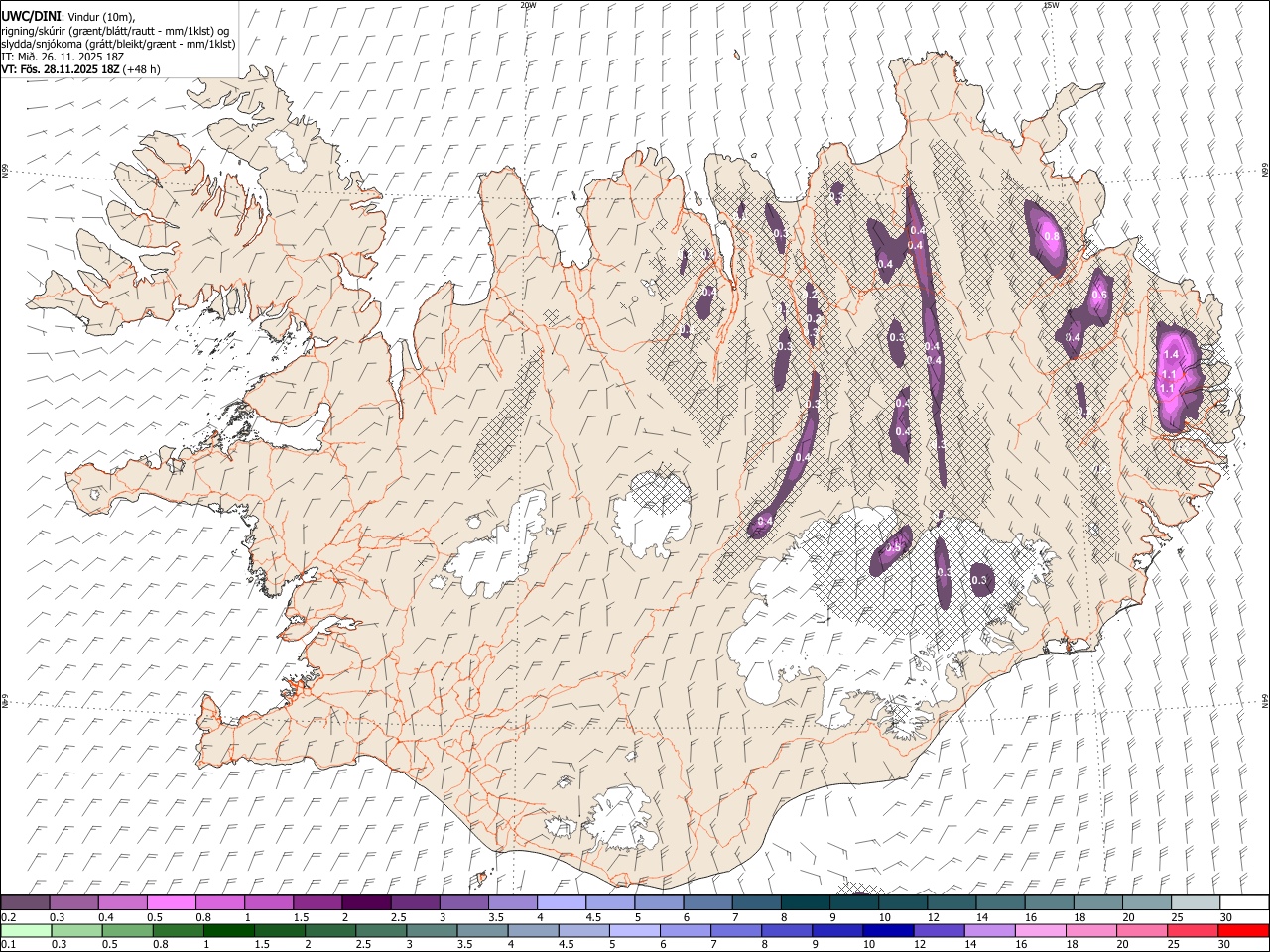The width and height of the screenshot is (1270, 952).
Task: Pick the bright pink upper swatch between 0.5 and 0.8
Action: 171,902
